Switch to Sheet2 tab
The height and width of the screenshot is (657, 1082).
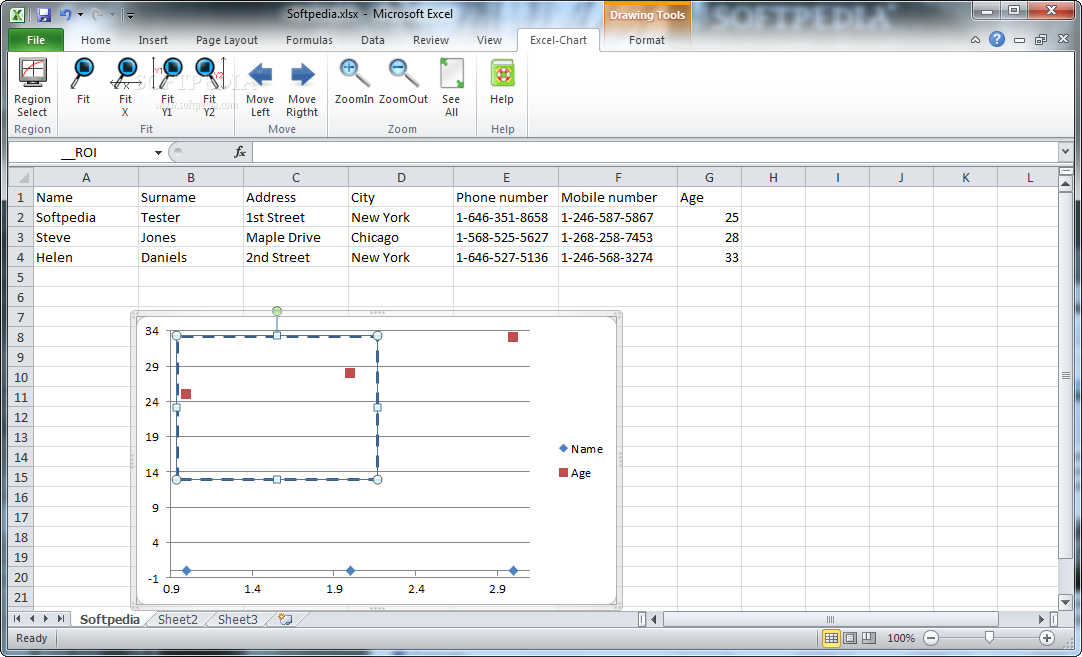[177, 619]
